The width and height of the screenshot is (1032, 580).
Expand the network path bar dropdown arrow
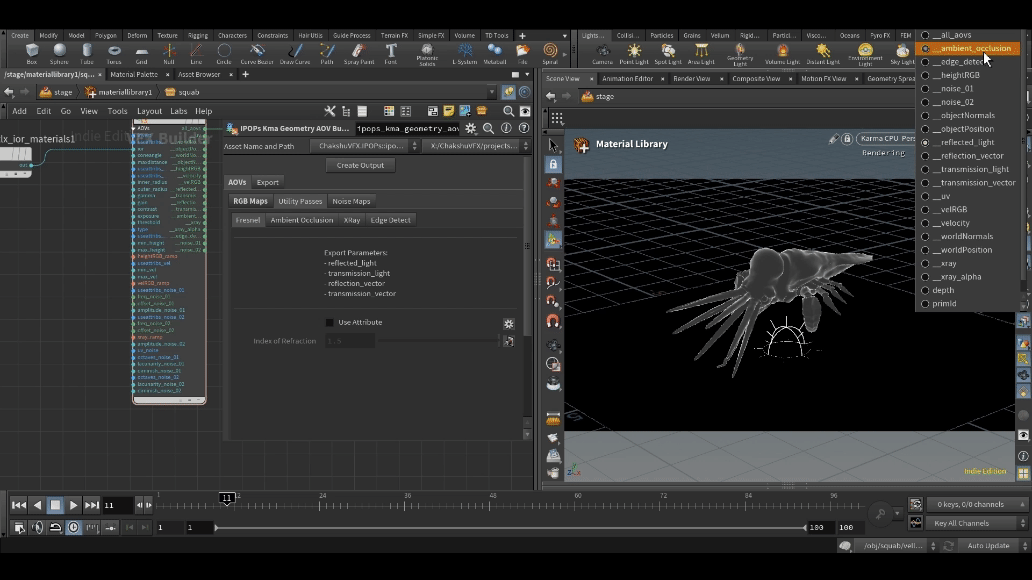point(492,92)
